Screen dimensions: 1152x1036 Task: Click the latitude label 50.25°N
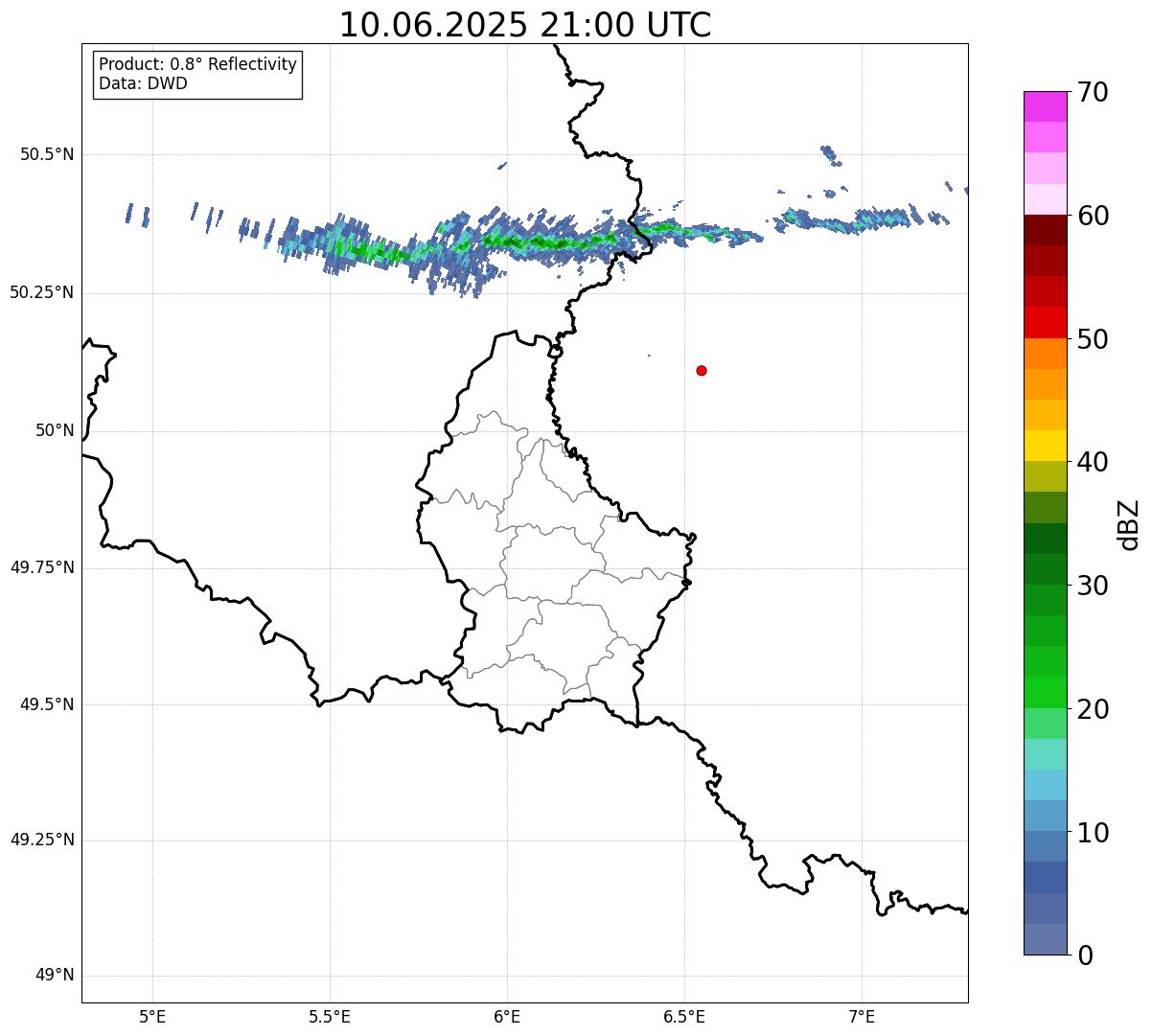coord(42,292)
